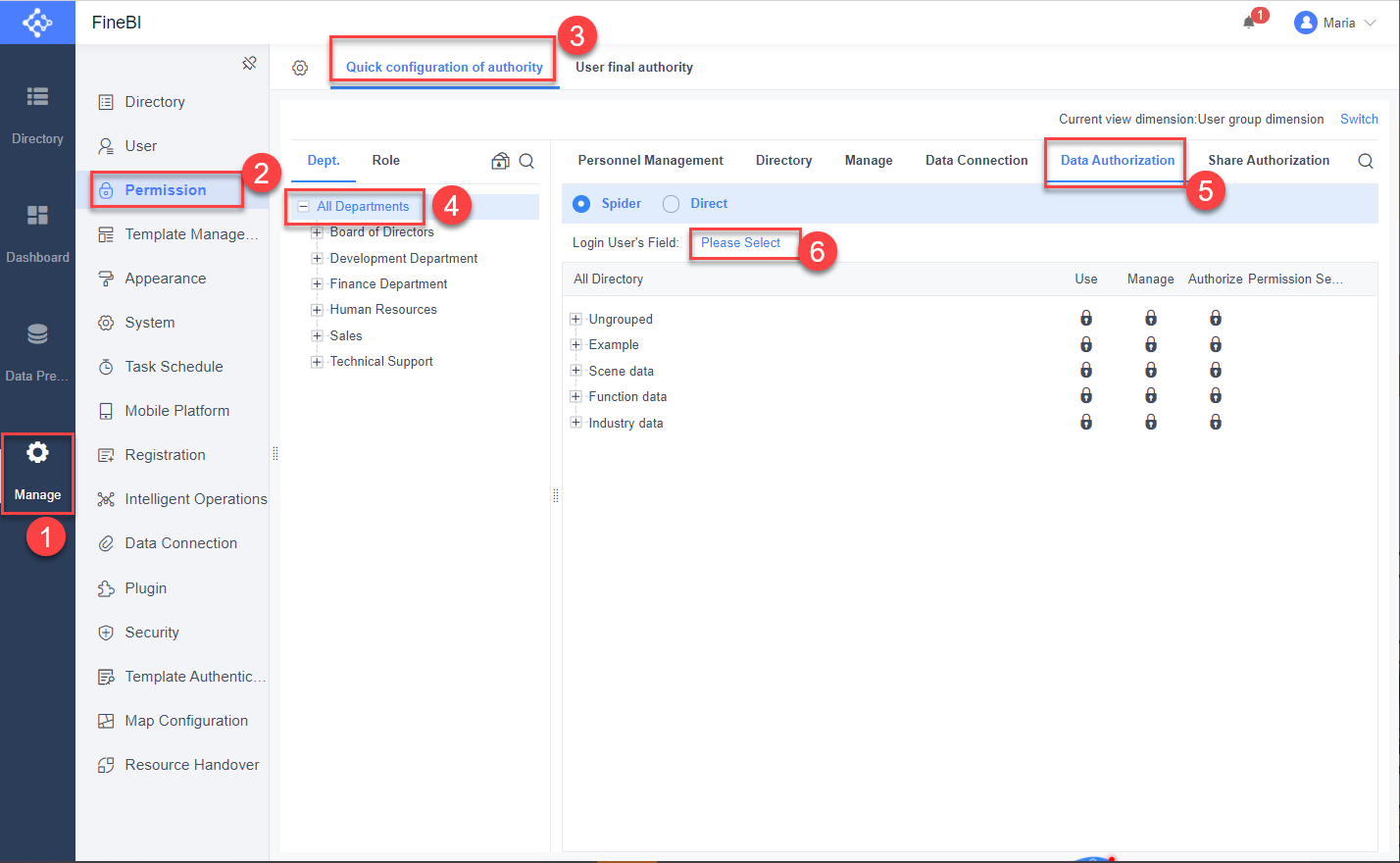The width and height of the screenshot is (1400, 863).
Task: Open Permission in the management menu
Action: point(167,189)
